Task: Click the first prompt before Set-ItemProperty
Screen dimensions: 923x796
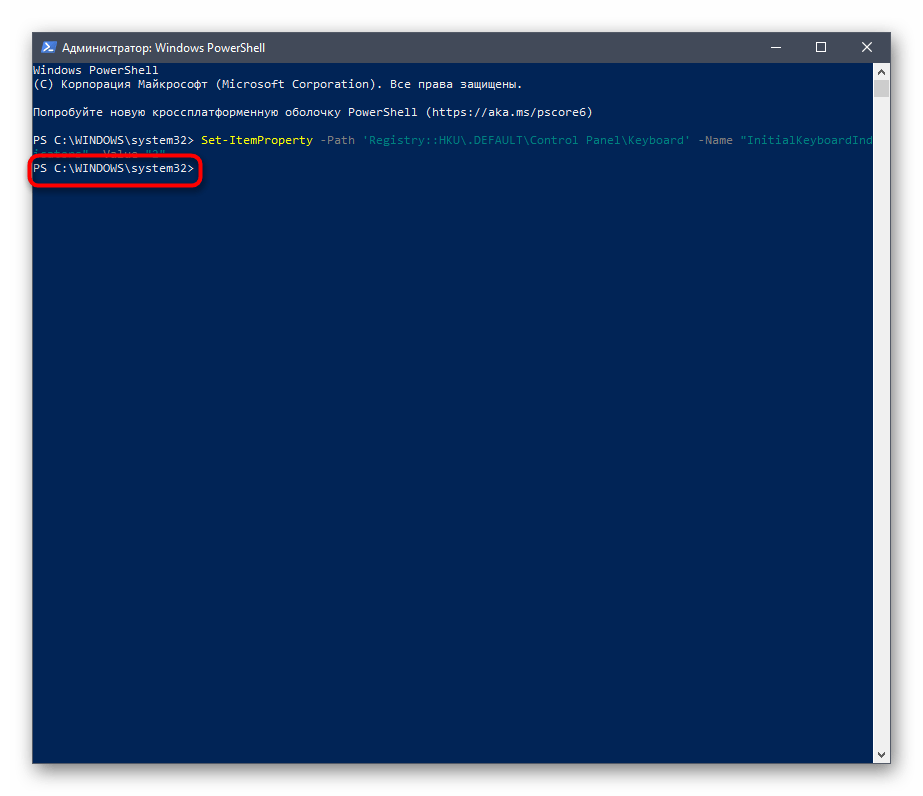Action: (113, 140)
